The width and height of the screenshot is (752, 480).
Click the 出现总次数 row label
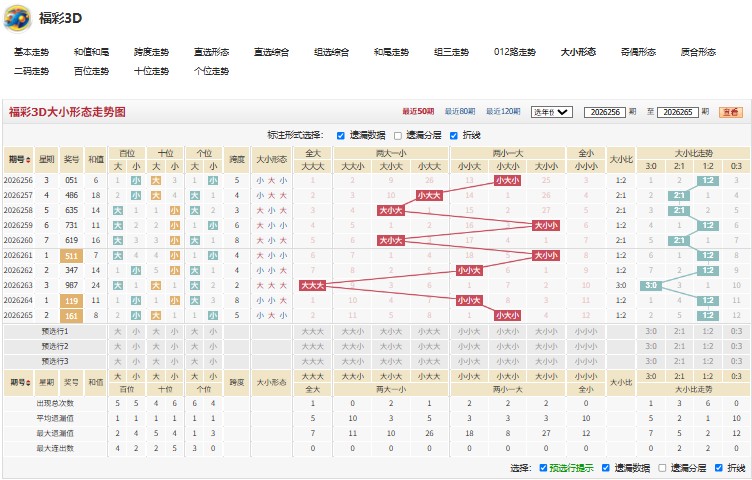pos(55,403)
